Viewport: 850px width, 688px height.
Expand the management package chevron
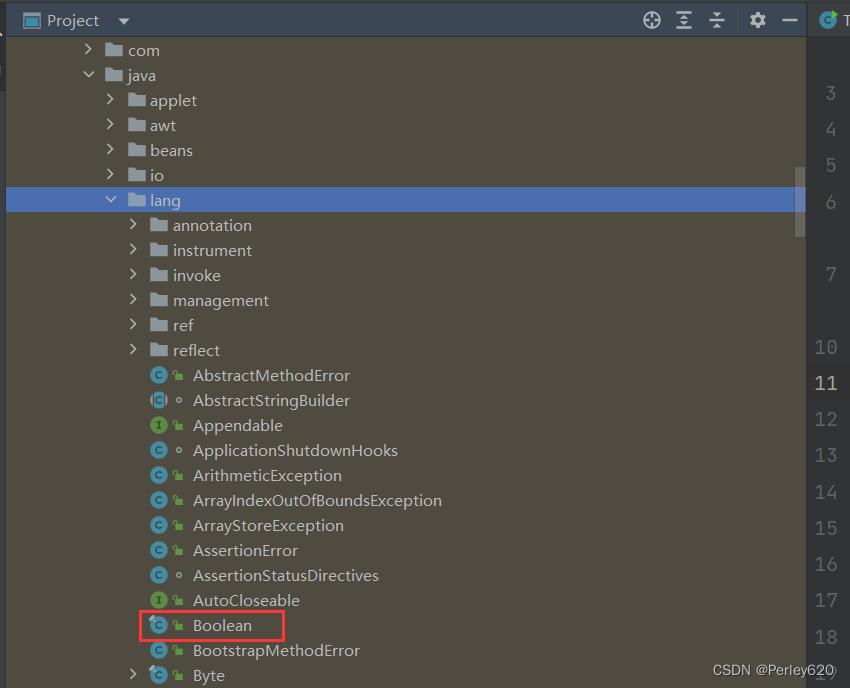[133, 299]
